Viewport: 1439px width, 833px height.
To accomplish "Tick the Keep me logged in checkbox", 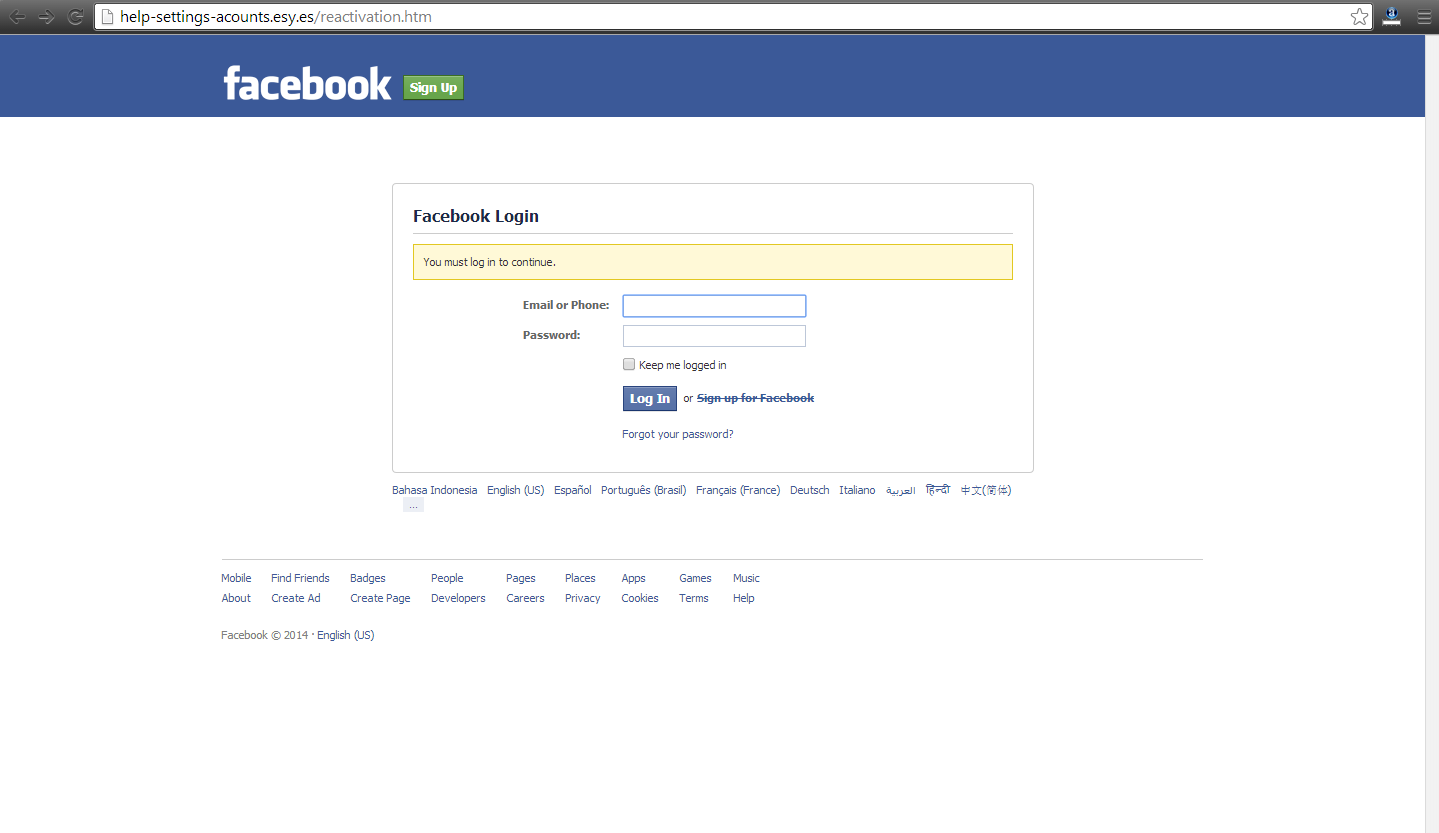I will point(629,364).
